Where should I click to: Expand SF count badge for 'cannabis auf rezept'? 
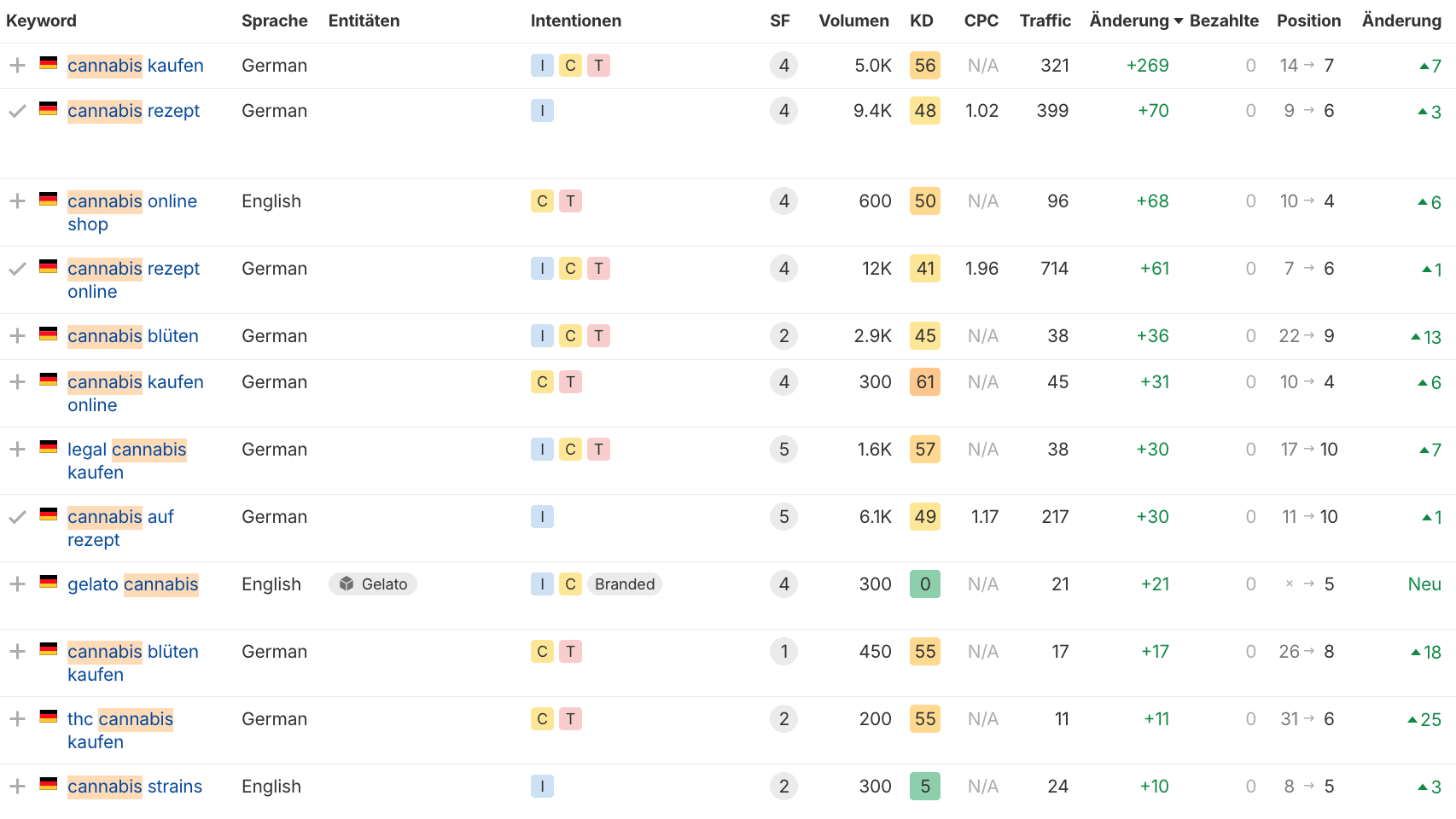tap(783, 517)
